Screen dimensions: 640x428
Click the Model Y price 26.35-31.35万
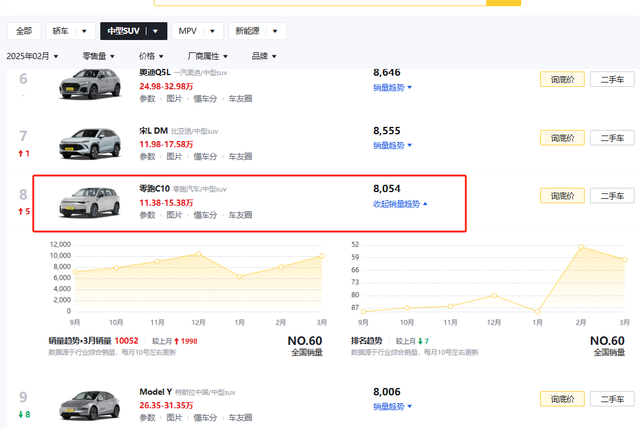(166, 406)
